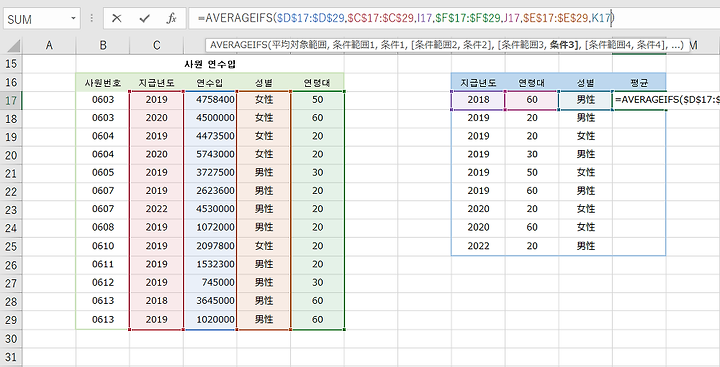Screen dimensions: 720x367
Task: Click the 지급년도 header in left table
Action: pos(157,82)
